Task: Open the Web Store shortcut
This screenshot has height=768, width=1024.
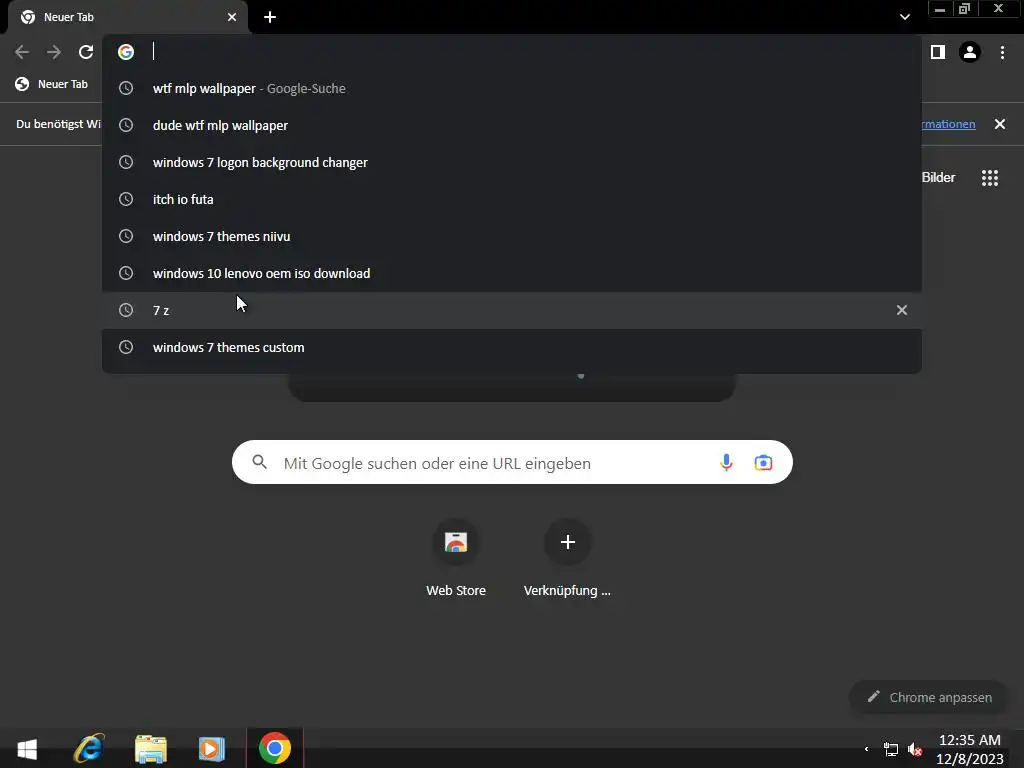Action: point(456,558)
